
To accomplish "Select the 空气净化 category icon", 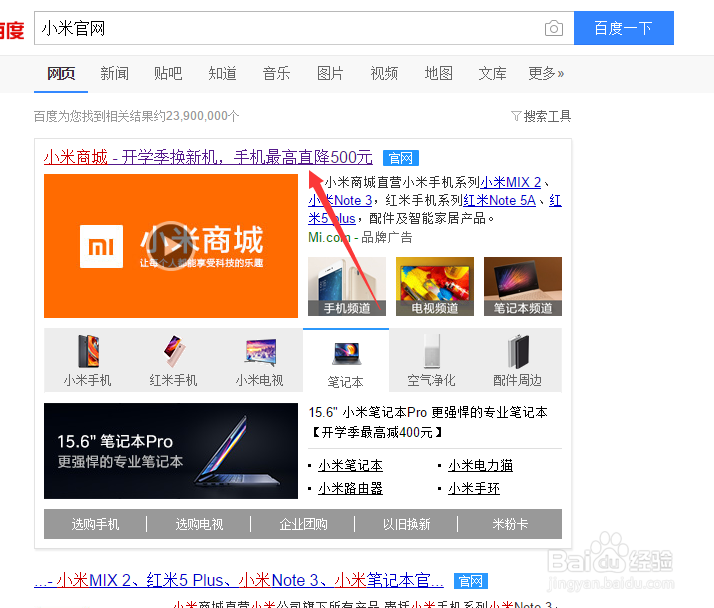I will coord(431,360).
